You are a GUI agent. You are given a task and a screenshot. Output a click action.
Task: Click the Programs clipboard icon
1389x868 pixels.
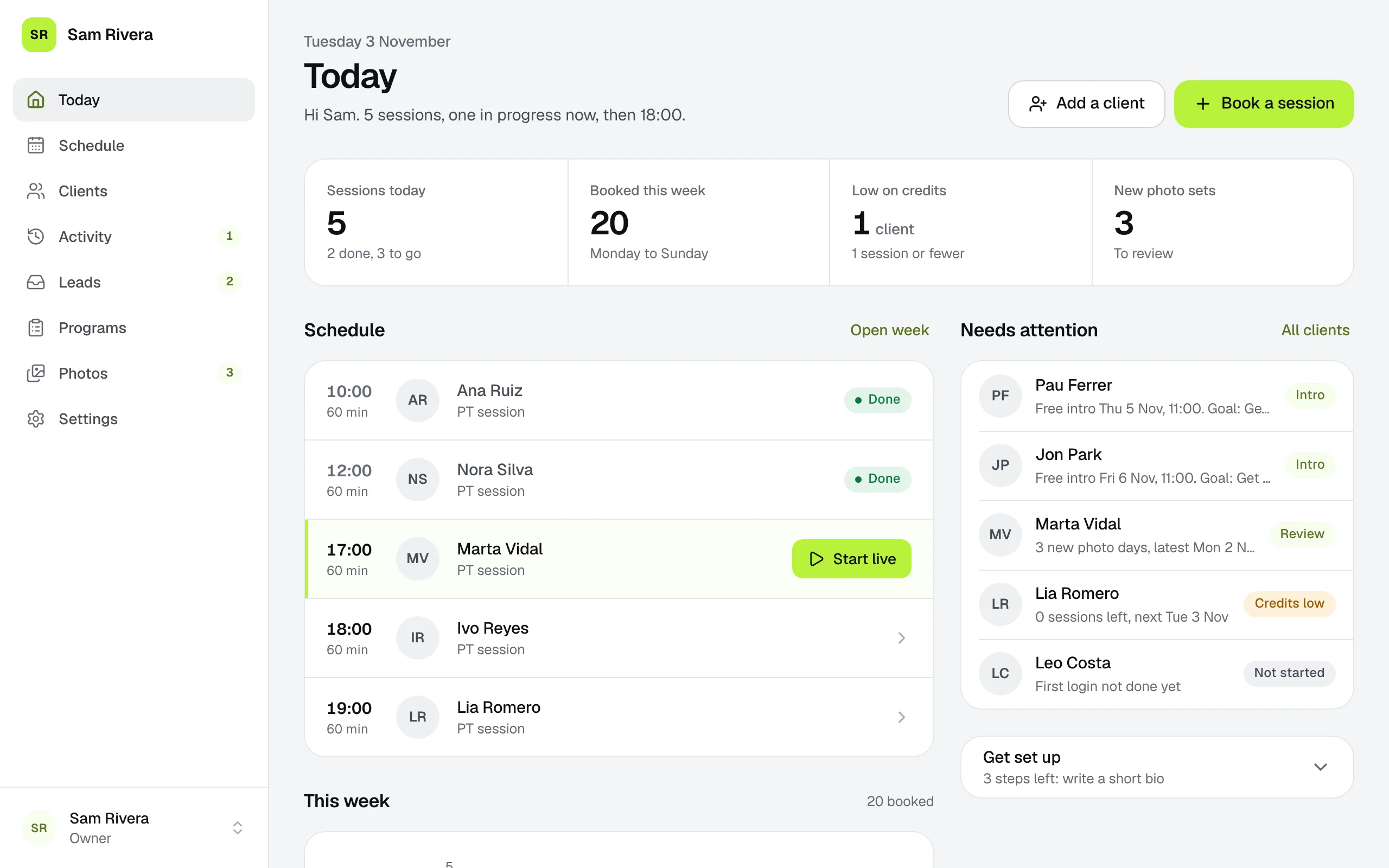tap(36, 328)
